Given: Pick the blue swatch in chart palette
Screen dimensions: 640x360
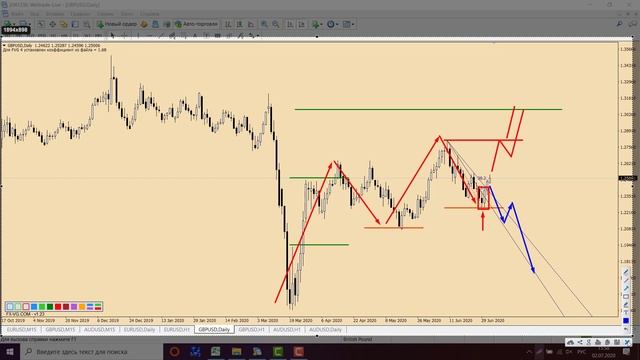Looking at the screenshot, I should (x=34, y=307).
